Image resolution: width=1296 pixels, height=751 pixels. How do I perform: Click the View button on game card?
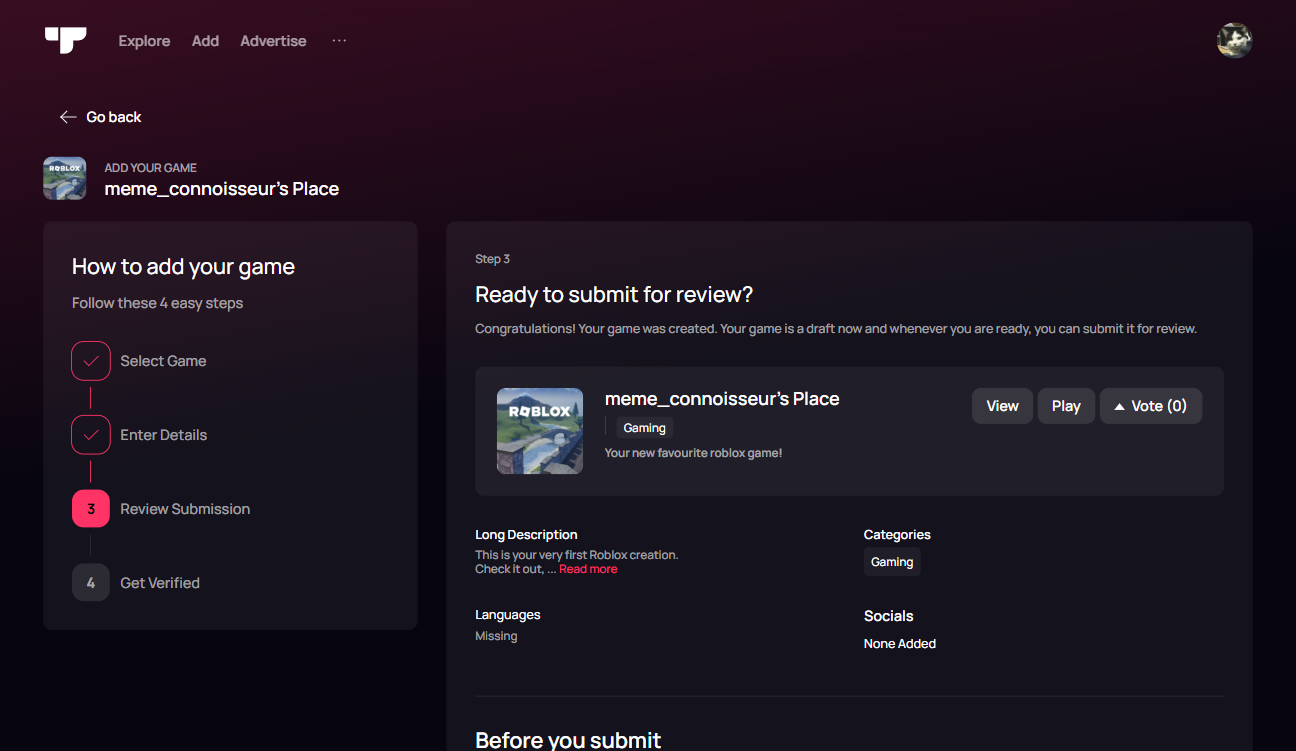pyautogui.click(x=1002, y=406)
